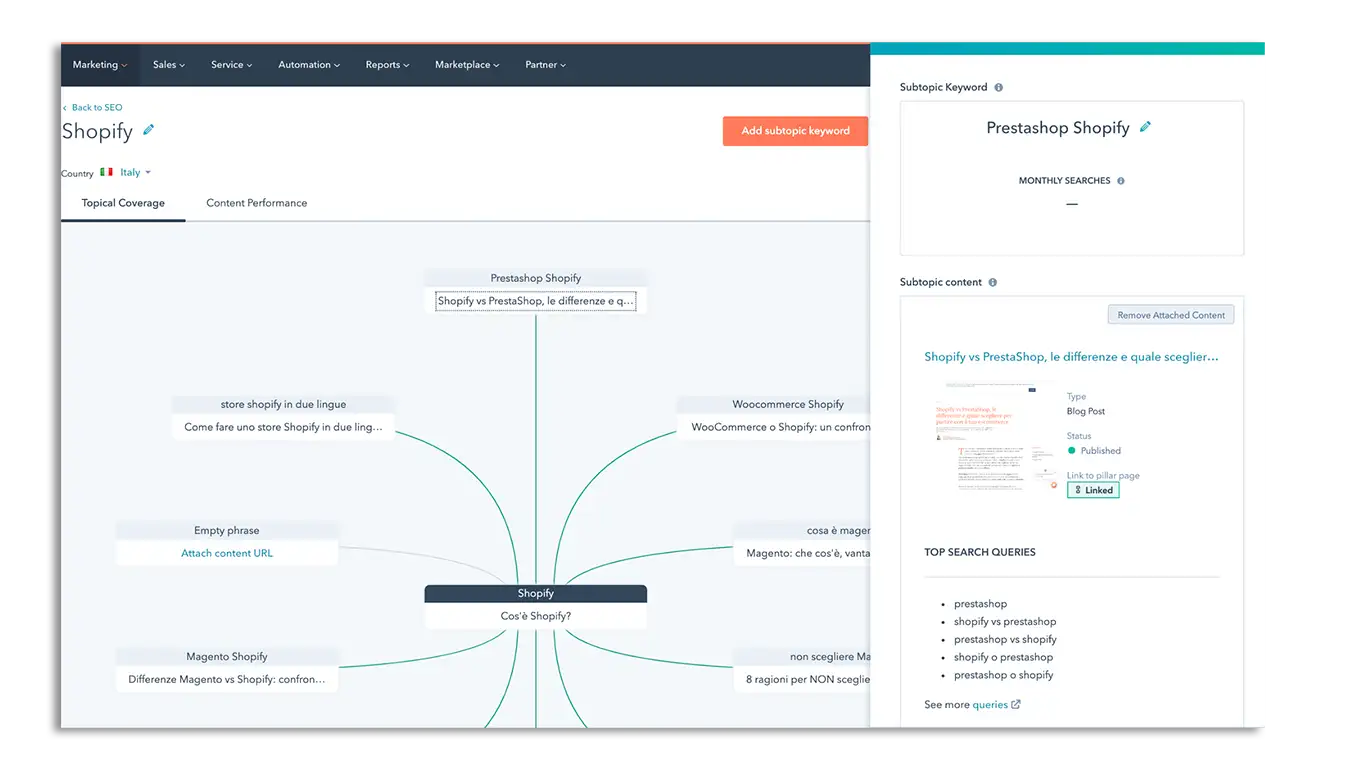
Task: Open Shopify vs PrestaShop blog post link
Action: pyautogui.click(x=1071, y=357)
